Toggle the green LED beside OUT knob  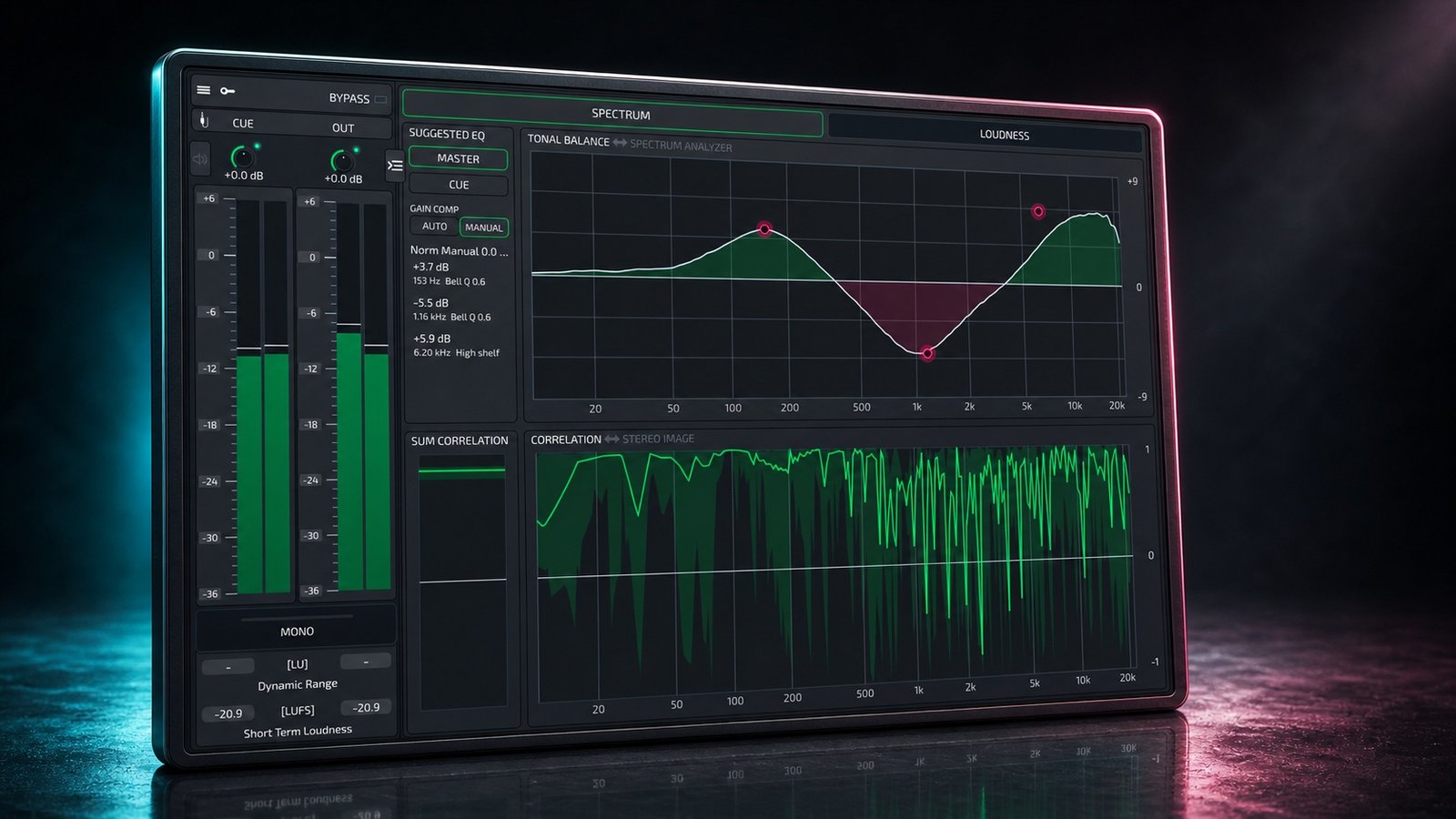pyautogui.click(x=356, y=149)
